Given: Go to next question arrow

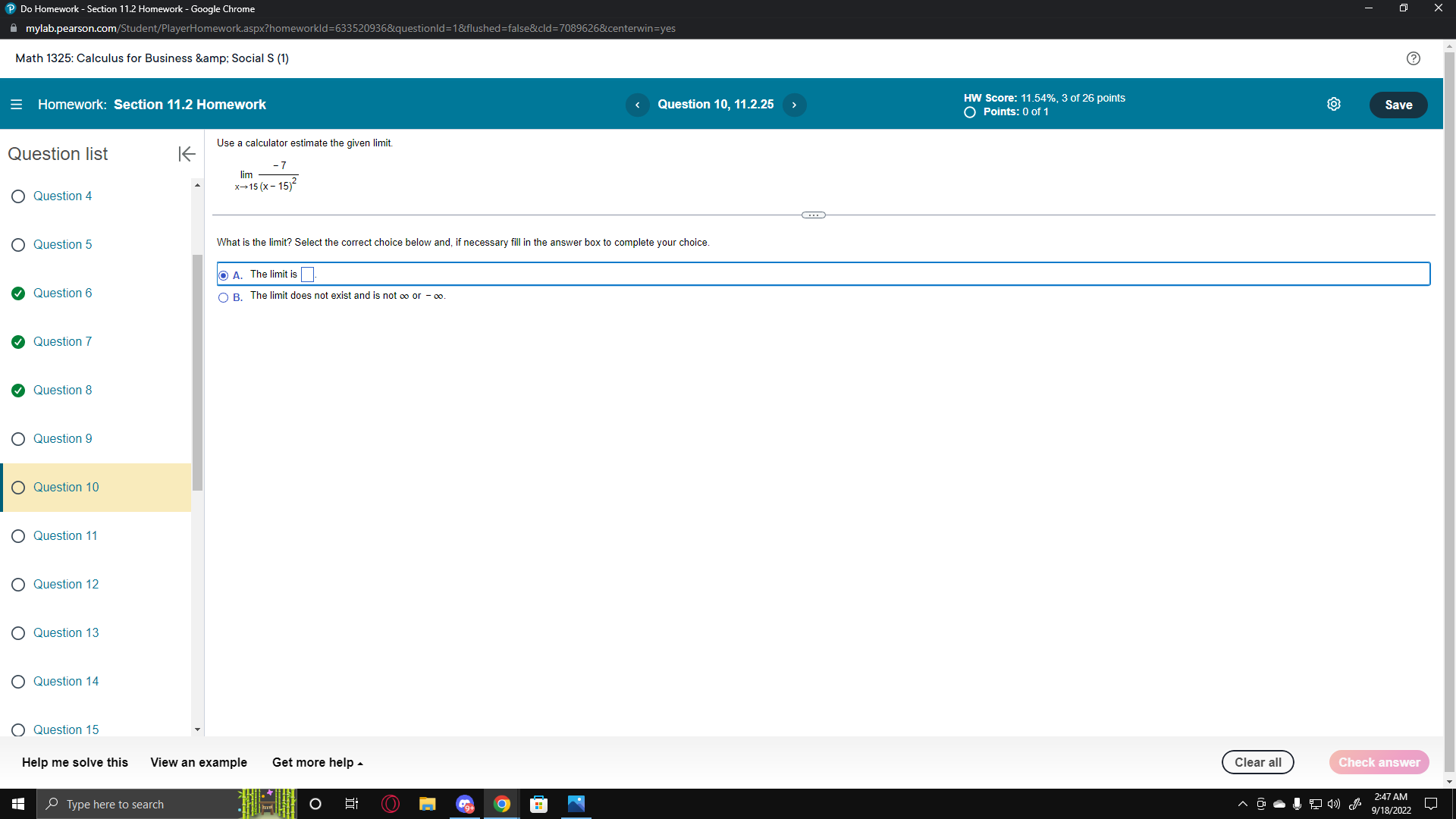Looking at the screenshot, I should (794, 105).
